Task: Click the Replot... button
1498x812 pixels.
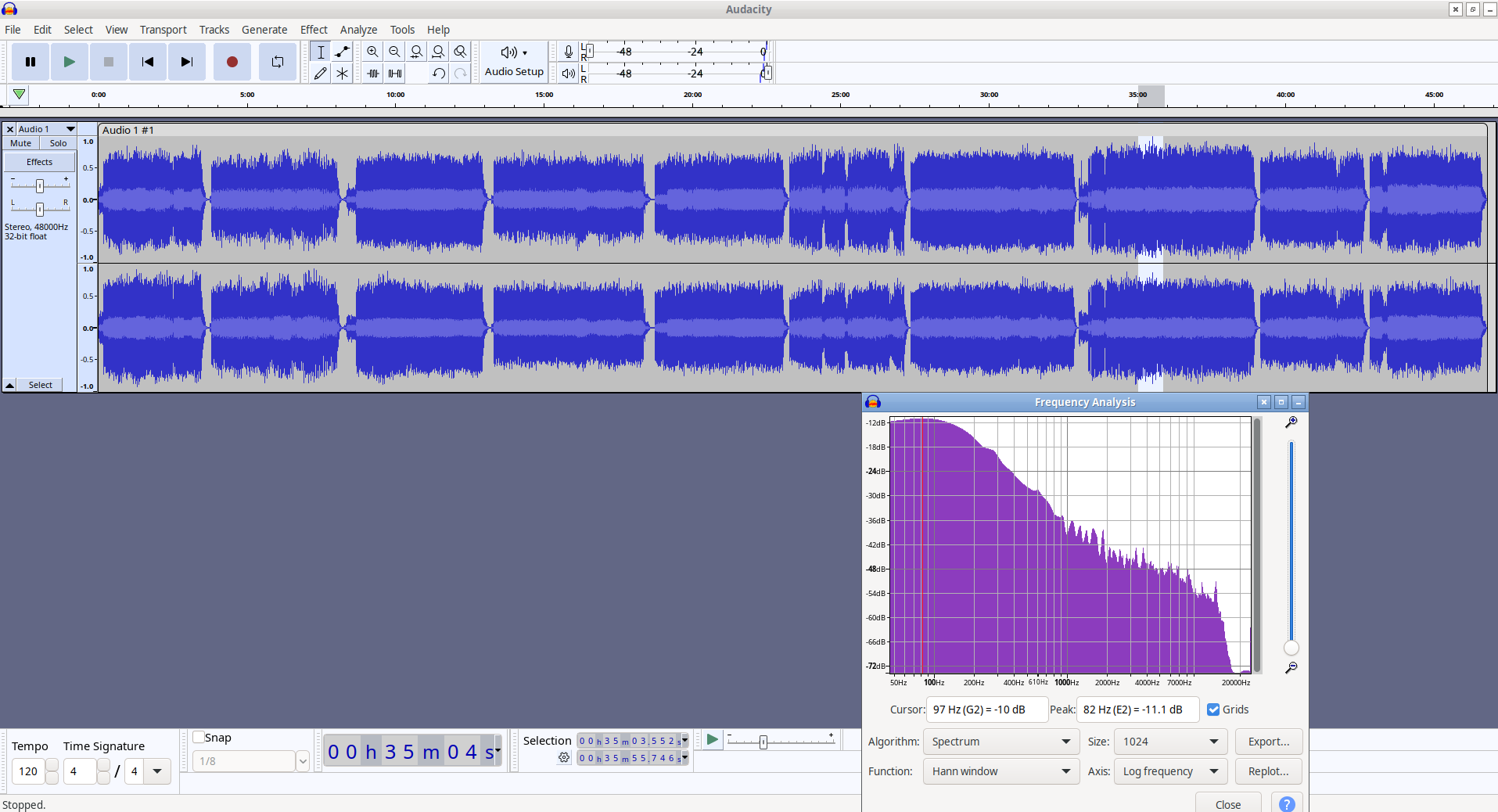Action: pyautogui.click(x=1268, y=771)
